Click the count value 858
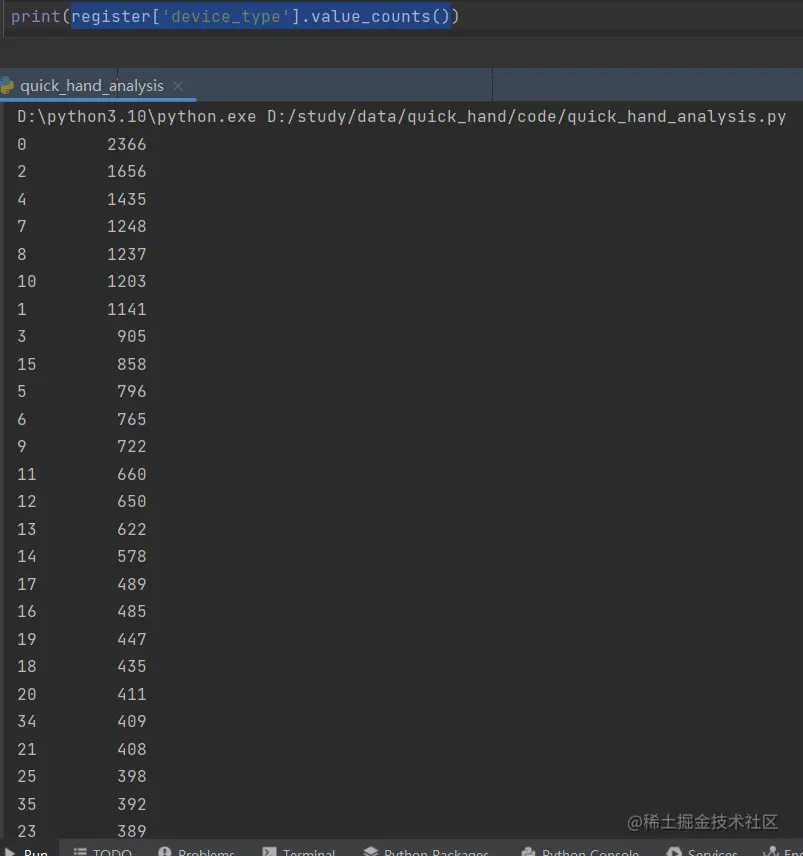The height and width of the screenshot is (856, 803). coord(132,364)
